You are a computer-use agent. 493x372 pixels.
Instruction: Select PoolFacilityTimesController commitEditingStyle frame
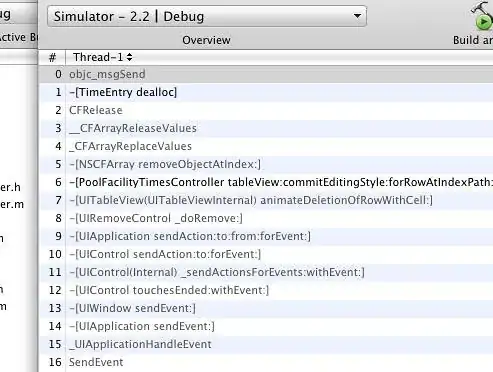[x=266, y=182]
